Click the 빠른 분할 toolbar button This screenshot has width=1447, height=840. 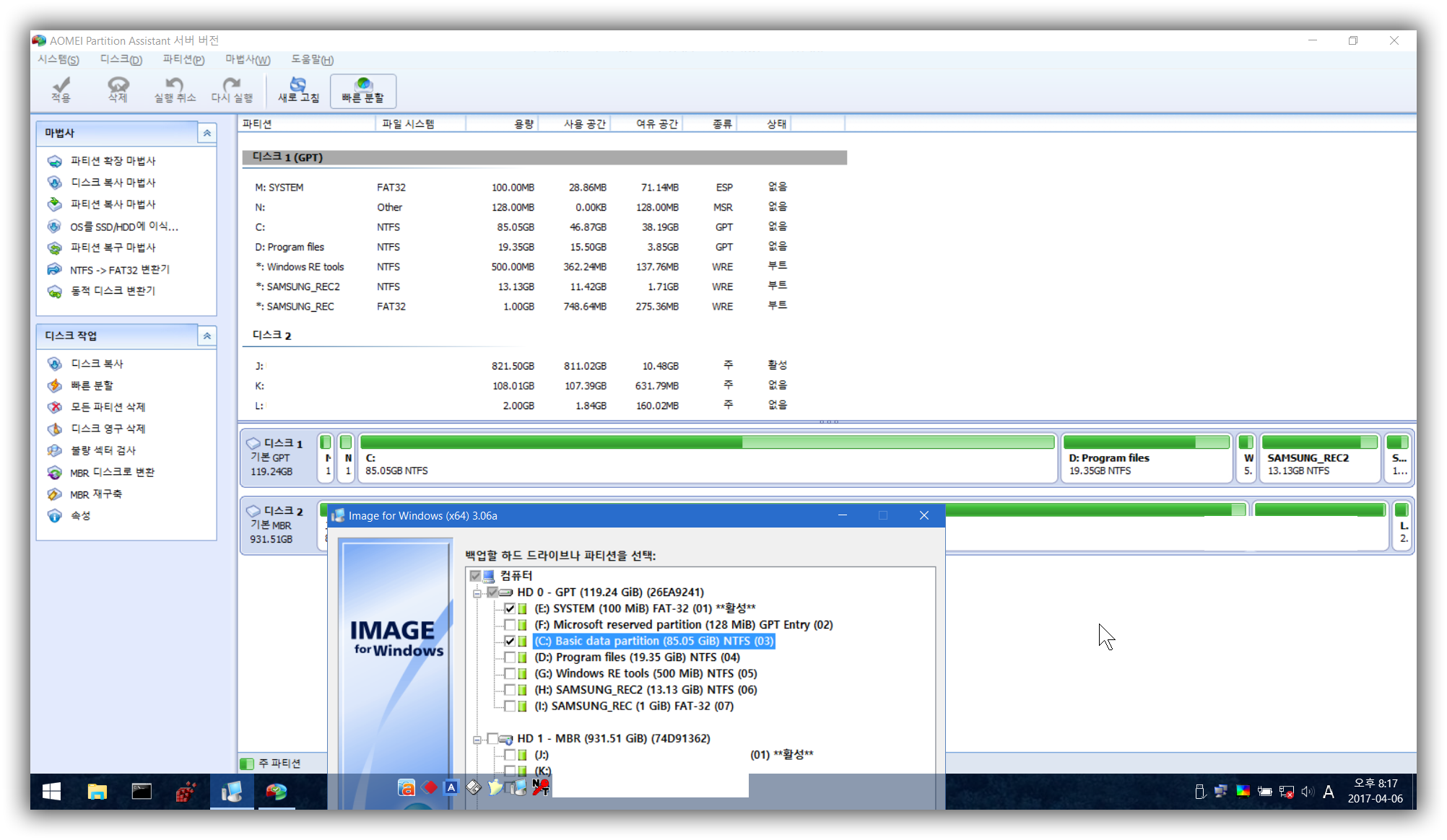[x=363, y=91]
